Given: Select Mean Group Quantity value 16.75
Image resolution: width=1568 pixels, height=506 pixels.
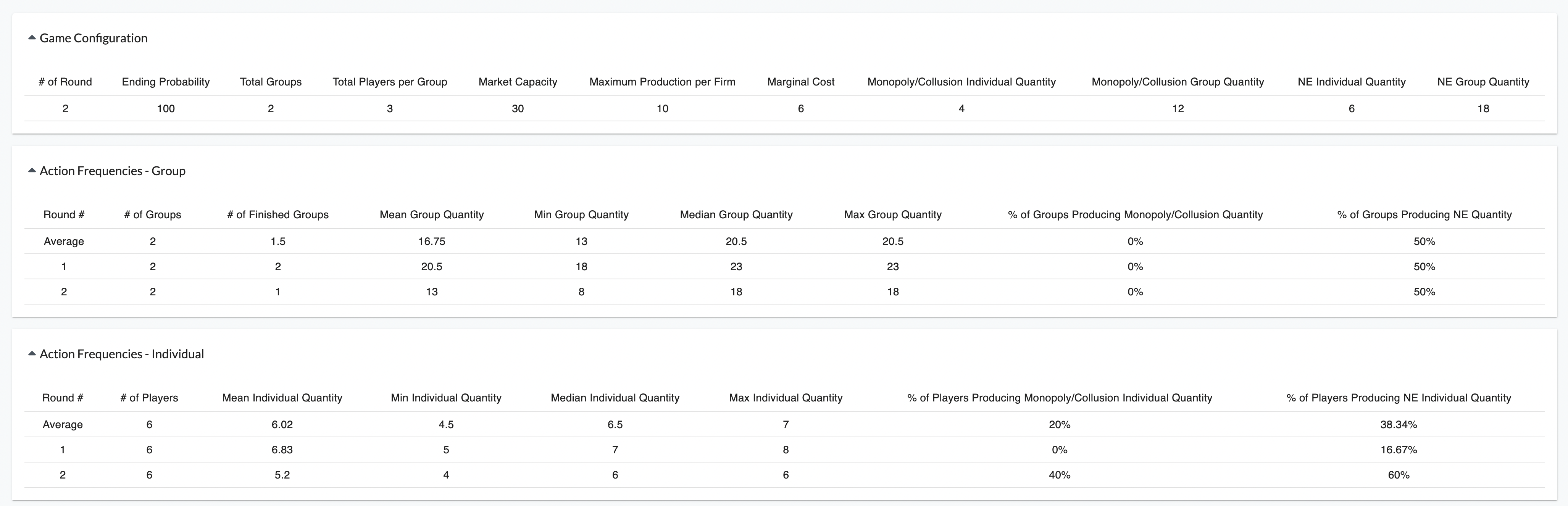Looking at the screenshot, I should [x=432, y=241].
